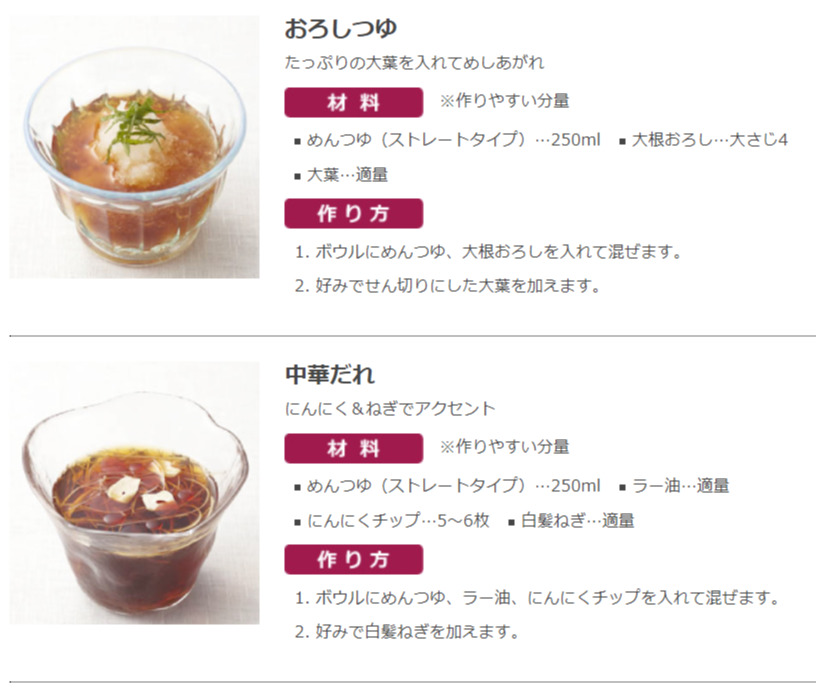The width and height of the screenshot is (825, 693).
Task: Click the 作り方 label under おろしつゆ
Action: coord(354,214)
